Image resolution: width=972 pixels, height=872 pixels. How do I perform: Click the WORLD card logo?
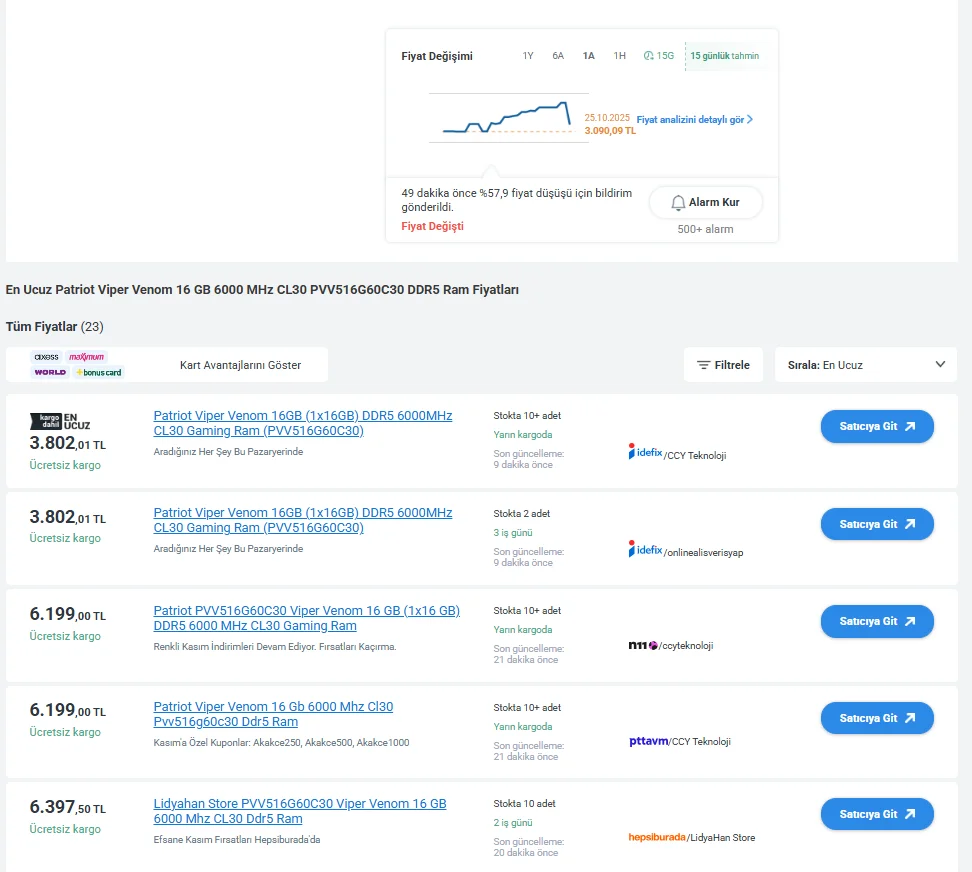tap(50, 372)
